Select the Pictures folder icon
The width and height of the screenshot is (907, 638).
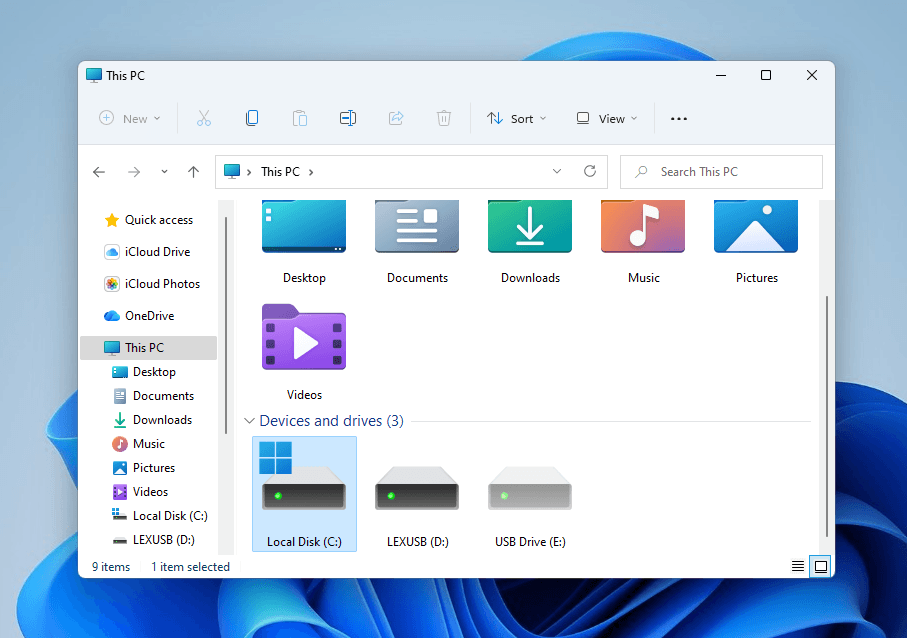[x=756, y=227]
